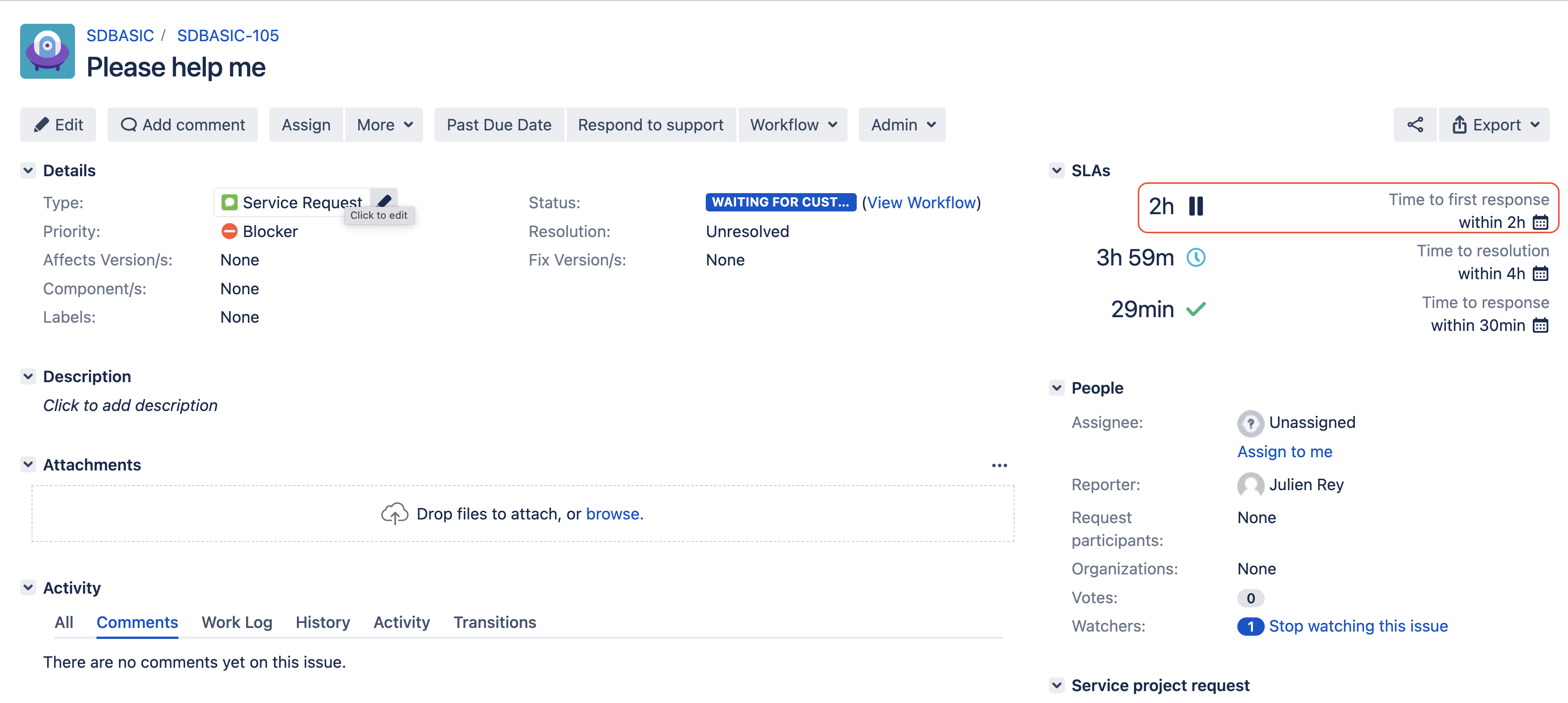
Task: Switch to the History tab
Action: 322,622
